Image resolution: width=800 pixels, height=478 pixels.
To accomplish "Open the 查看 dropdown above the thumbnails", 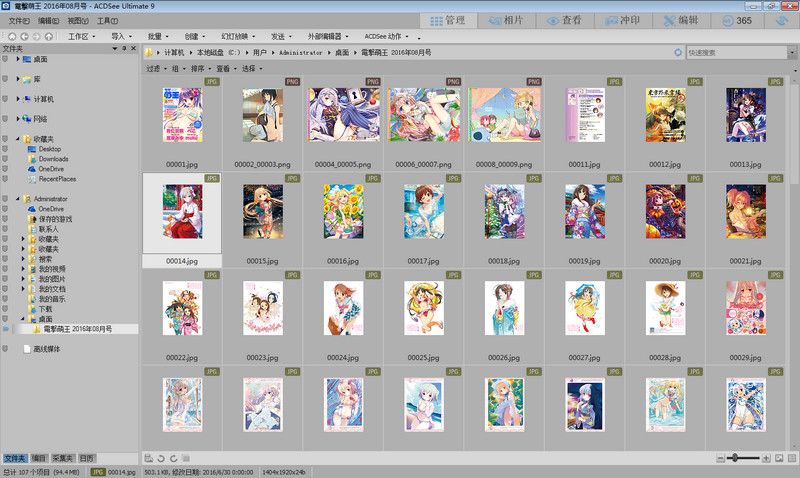I will [226, 68].
